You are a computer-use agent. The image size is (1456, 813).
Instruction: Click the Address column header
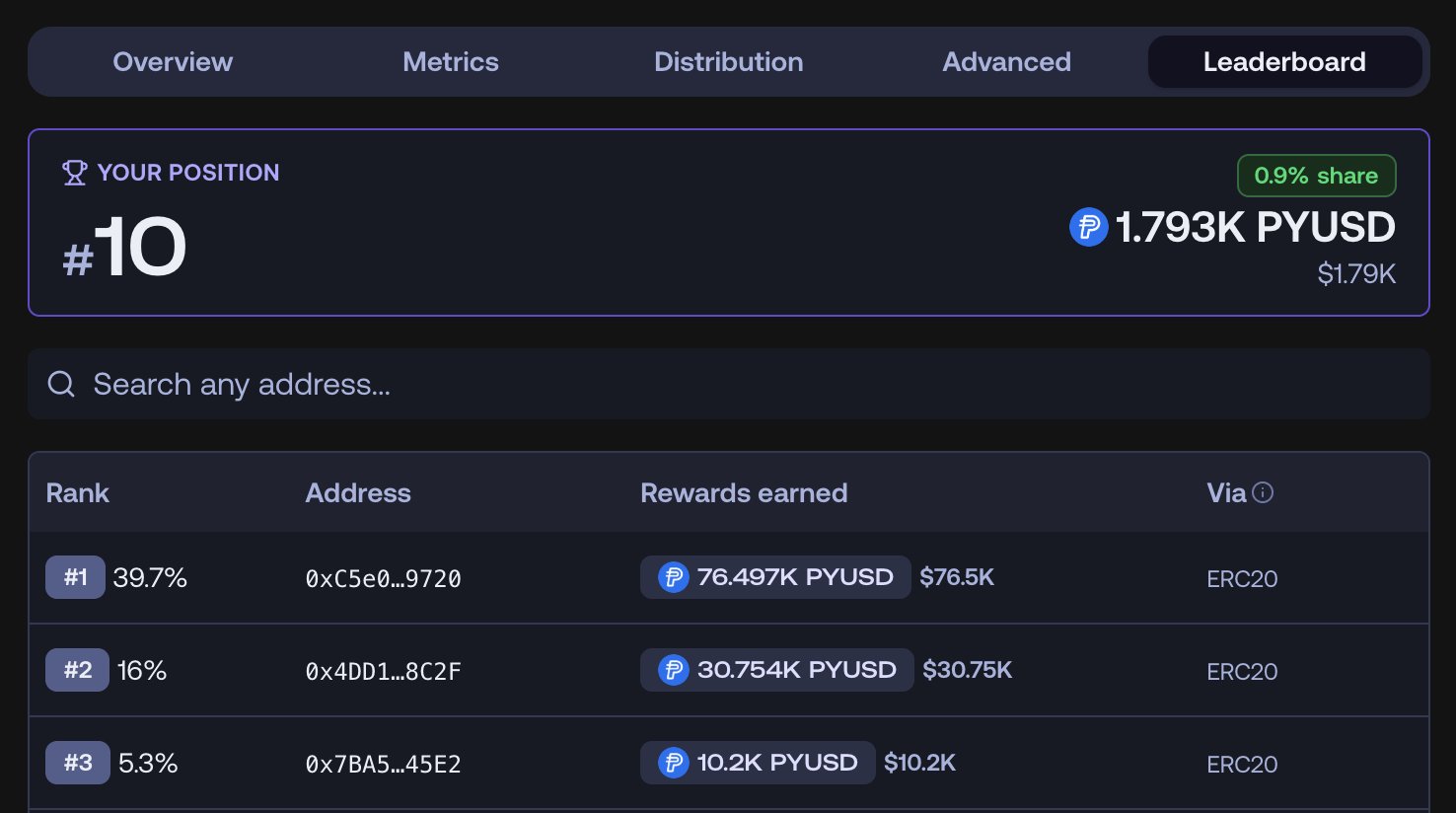click(x=358, y=493)
